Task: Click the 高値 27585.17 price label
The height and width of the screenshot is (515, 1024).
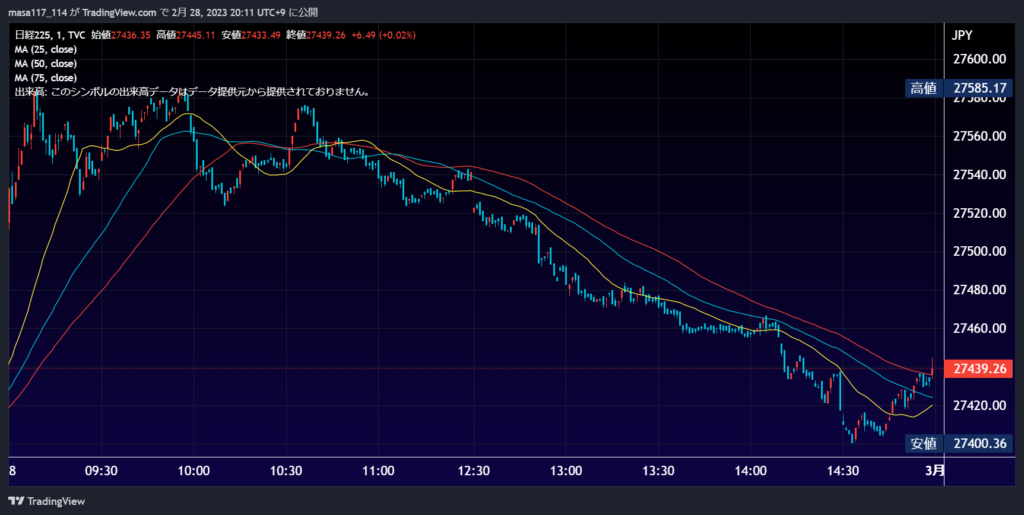Action: (959, 88)
